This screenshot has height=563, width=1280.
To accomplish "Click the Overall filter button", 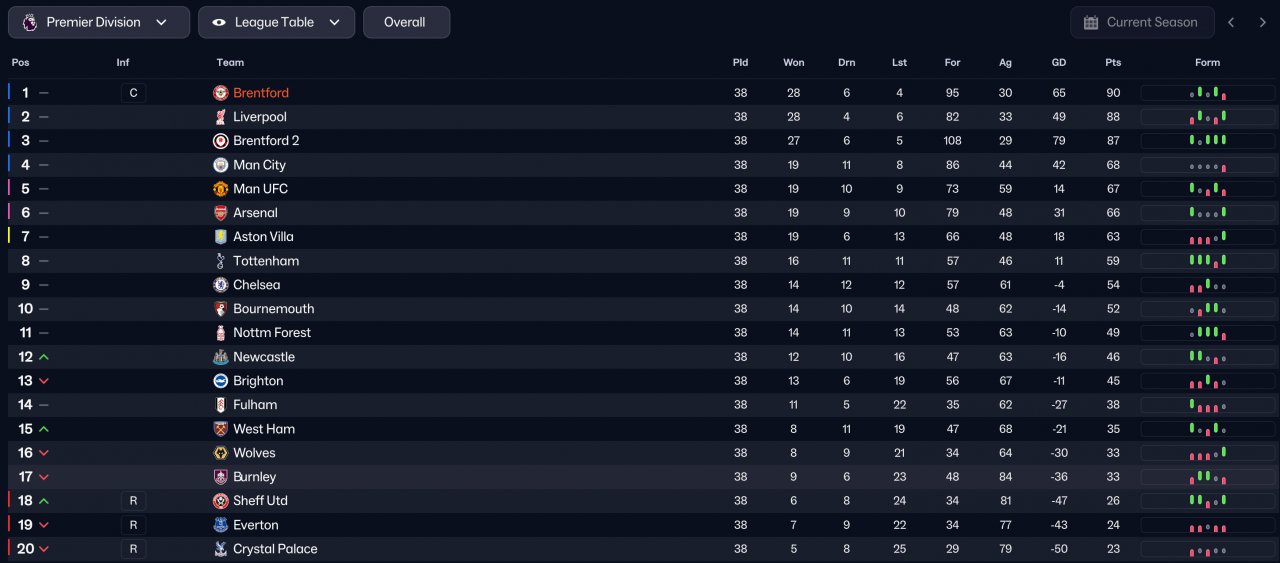I will click(x=405, y=22).
